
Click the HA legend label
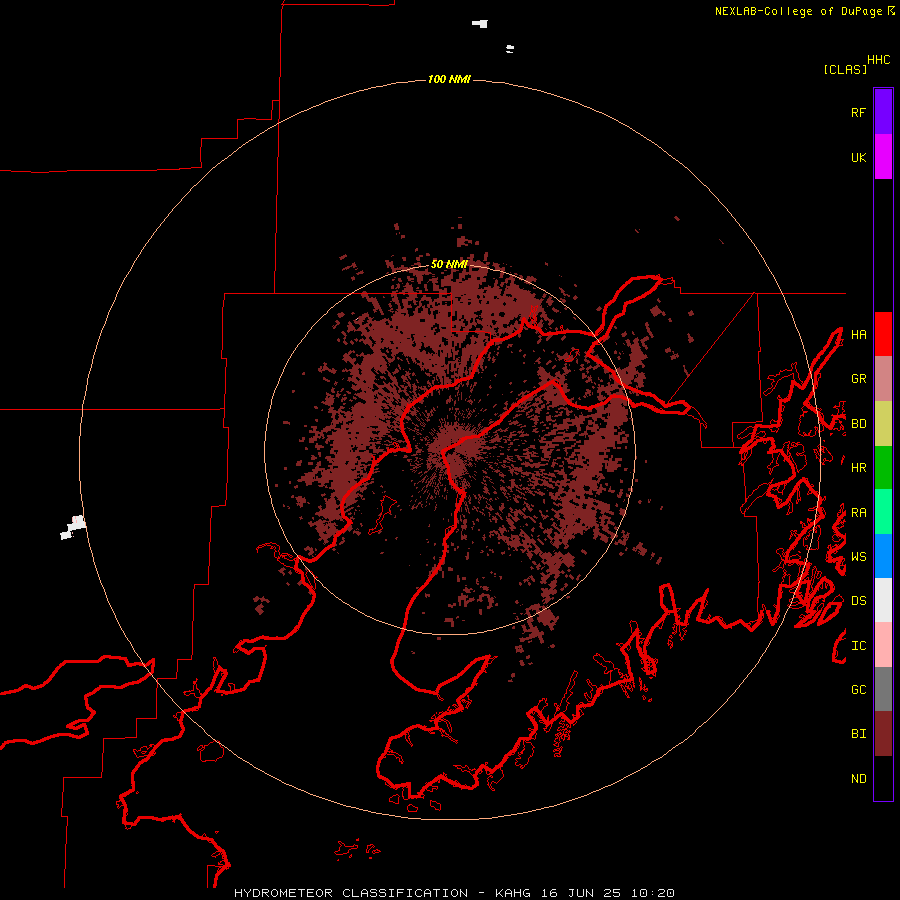[x=858, y=334]
